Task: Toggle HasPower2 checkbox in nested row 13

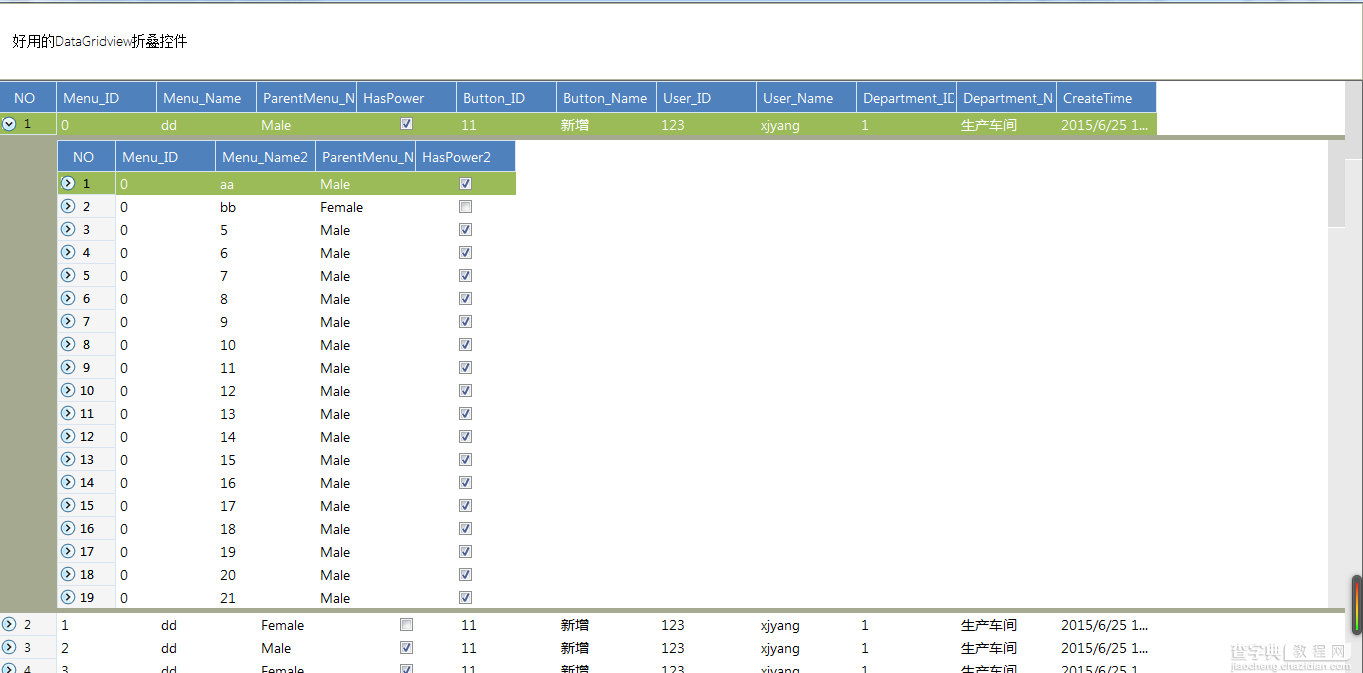Action: click(465, 460)
